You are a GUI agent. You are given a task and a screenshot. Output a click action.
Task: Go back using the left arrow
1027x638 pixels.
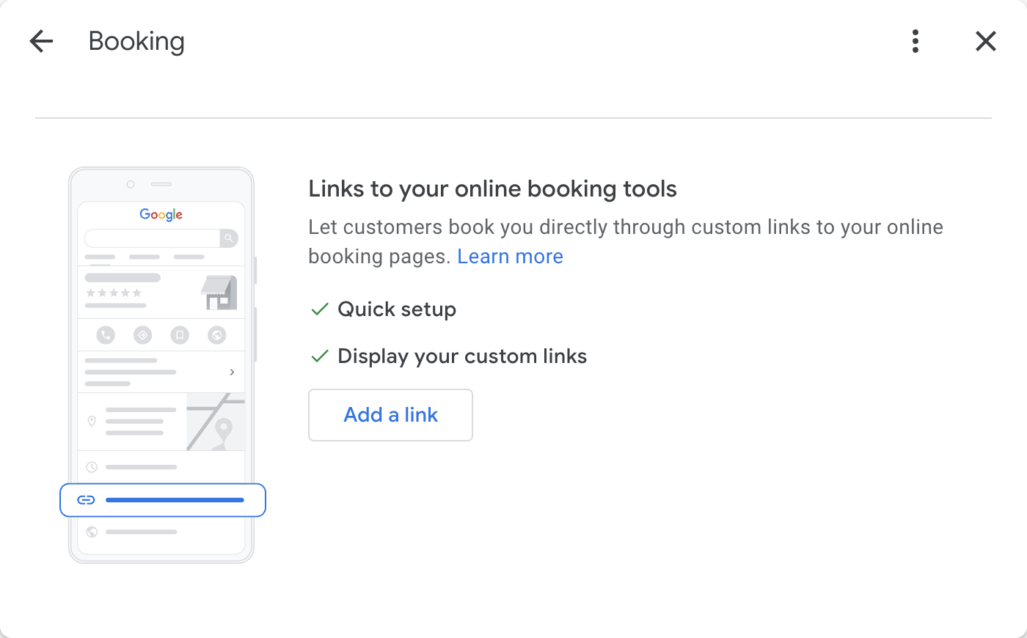41,41
